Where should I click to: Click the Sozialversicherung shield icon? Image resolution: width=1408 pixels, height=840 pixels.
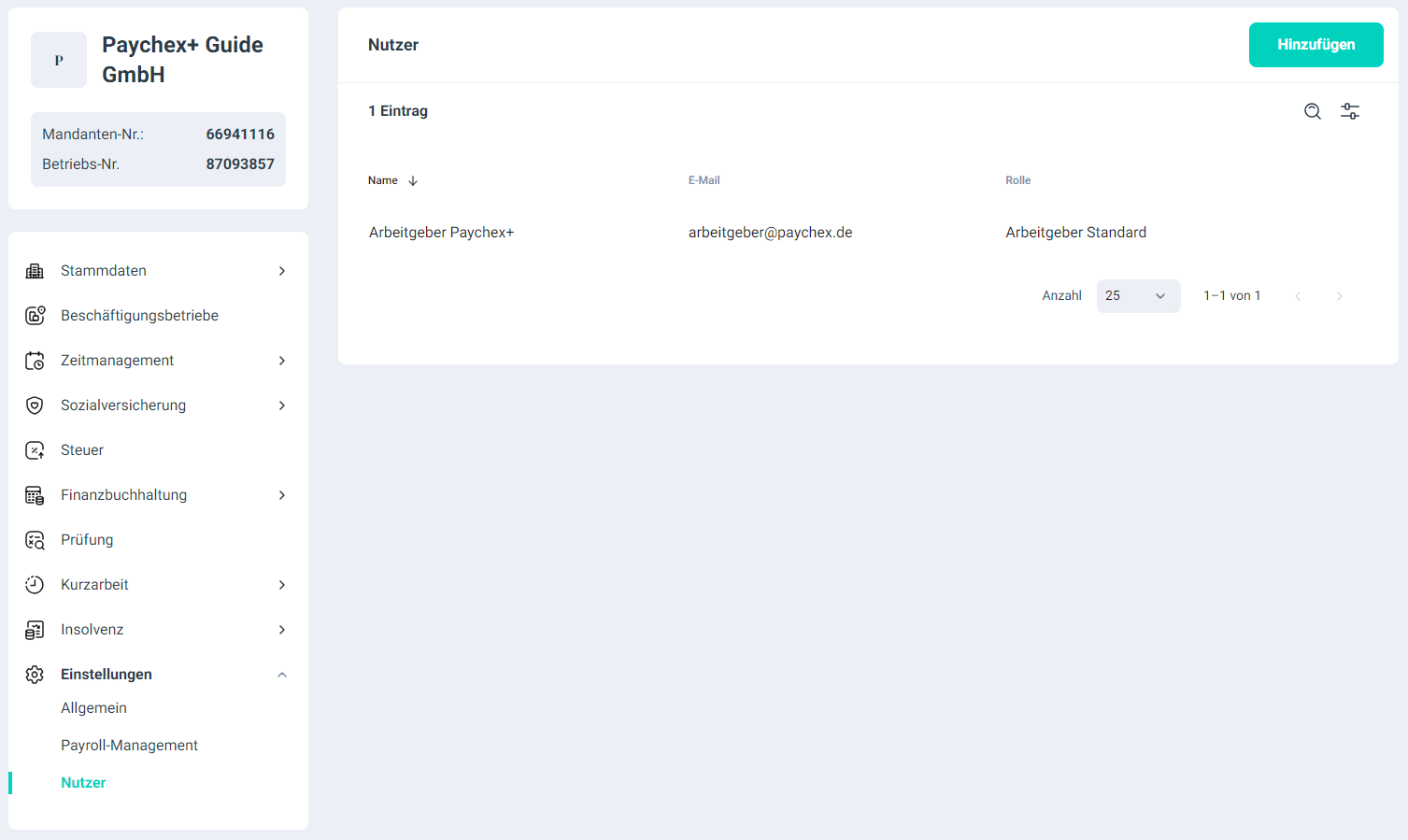35,406
